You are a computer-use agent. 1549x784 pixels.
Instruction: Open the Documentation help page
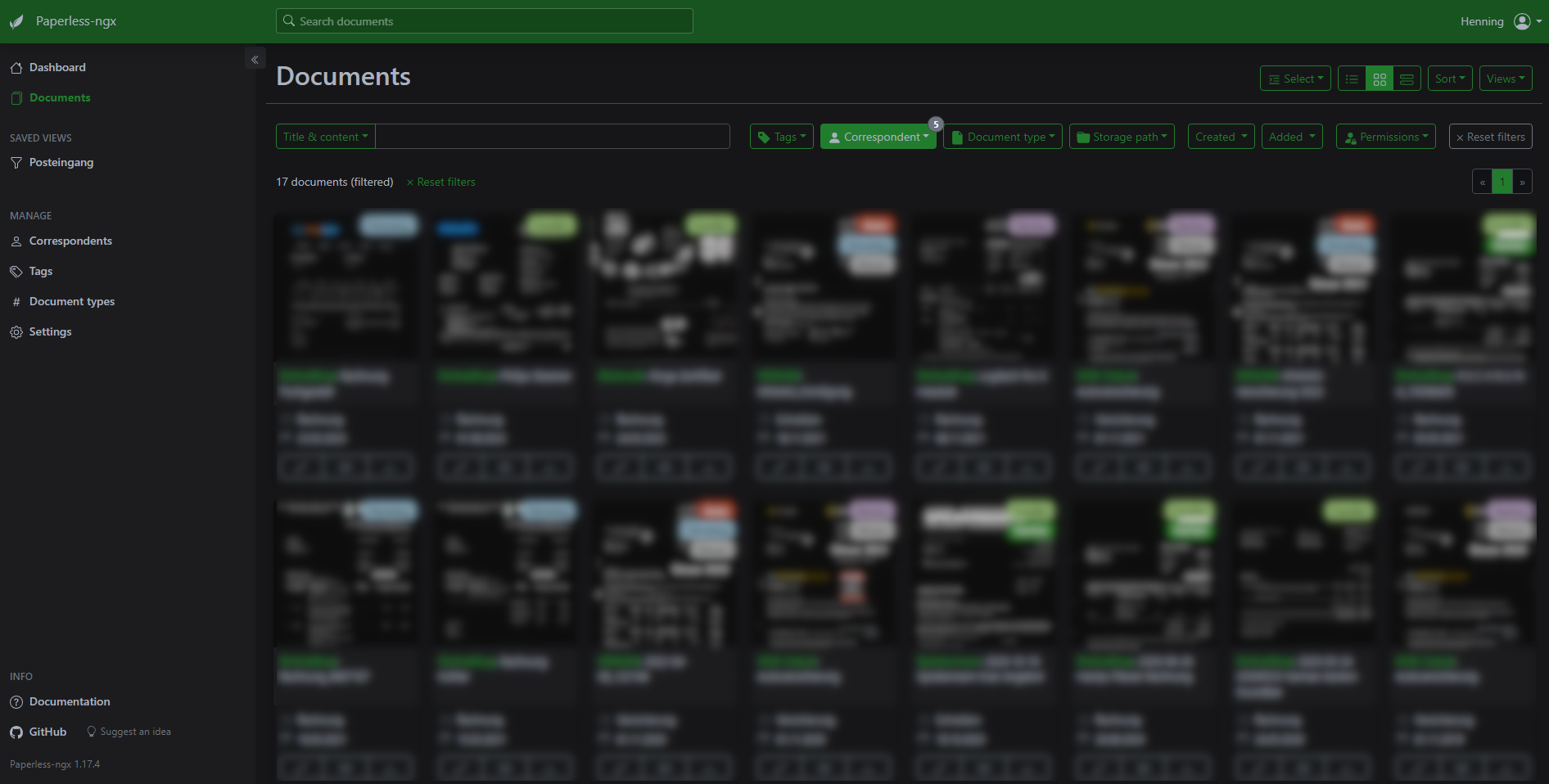(x=69, y=701)
